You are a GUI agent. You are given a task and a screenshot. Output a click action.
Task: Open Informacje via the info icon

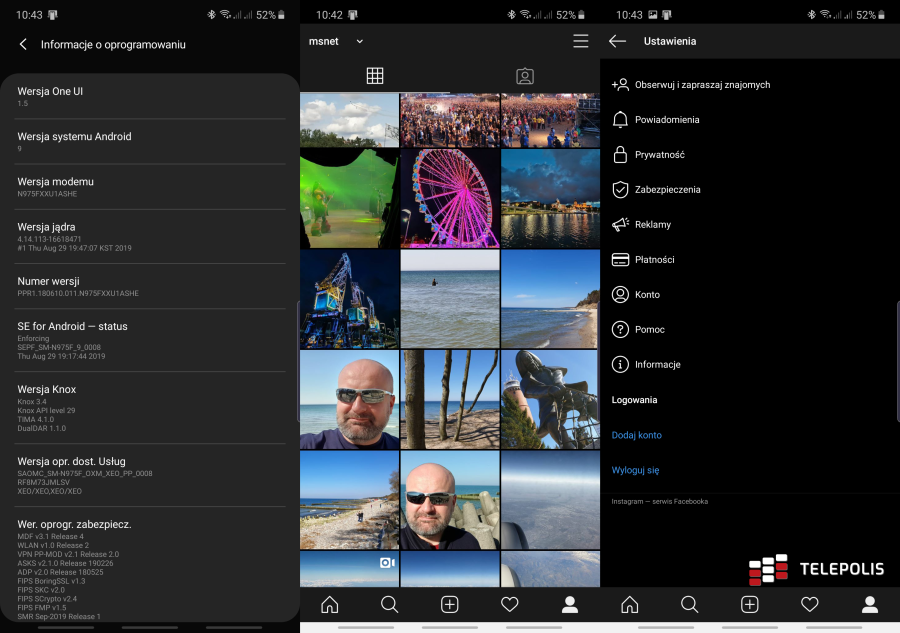click(623, 364)
